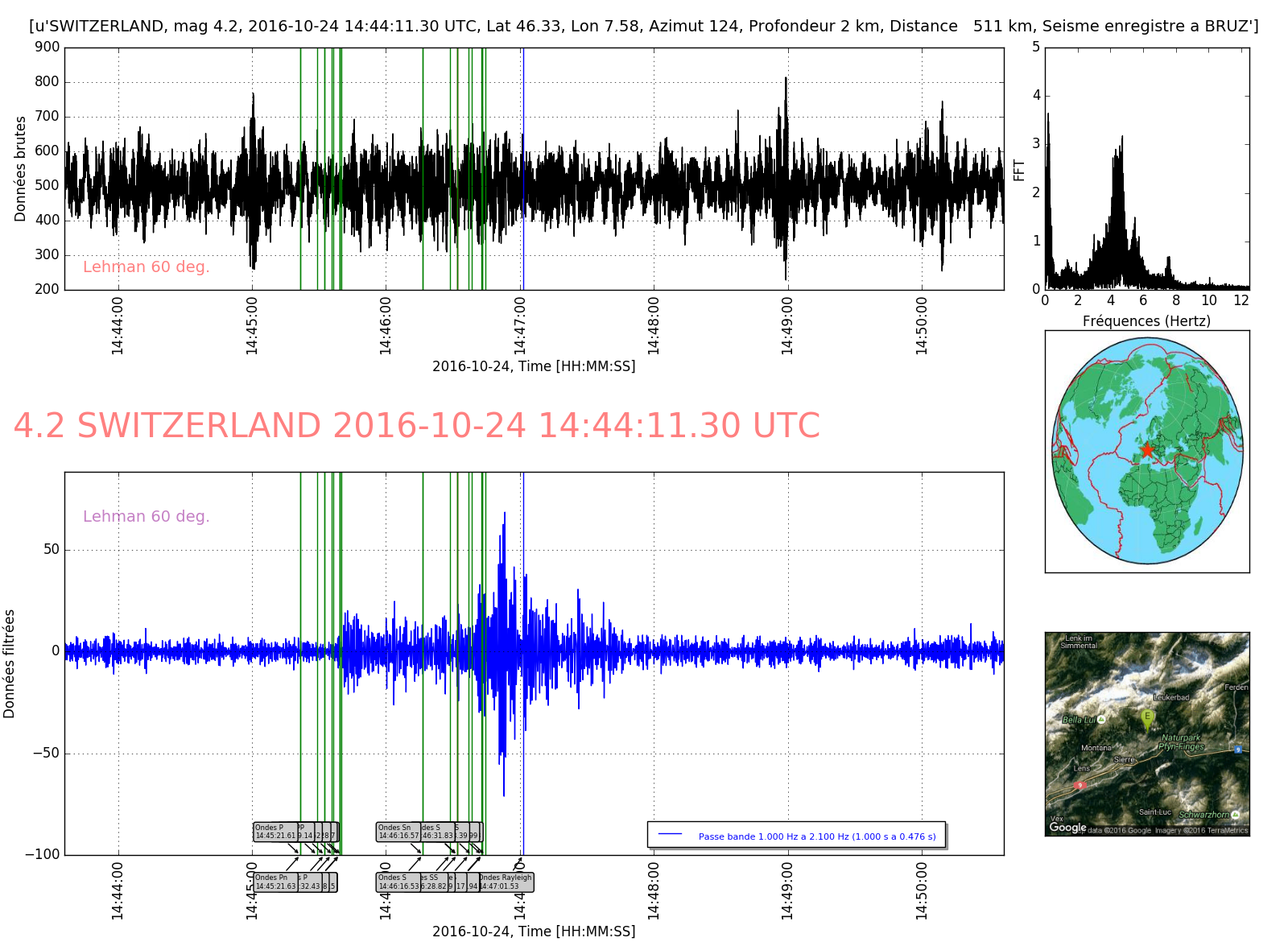Click the blue line sample in the legend
The height and width of the screenshot is (950, 1288).
coord(670,834)
